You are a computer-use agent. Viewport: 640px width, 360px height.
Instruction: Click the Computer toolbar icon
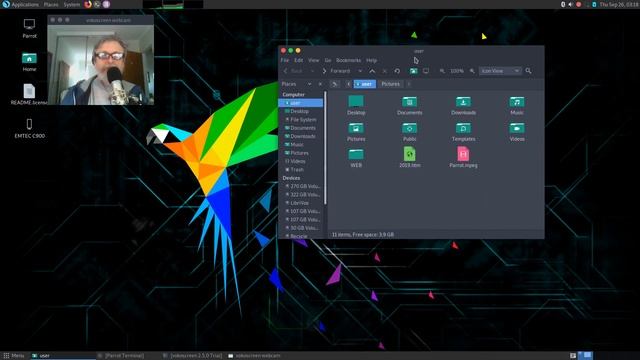(x=426, y=71)
